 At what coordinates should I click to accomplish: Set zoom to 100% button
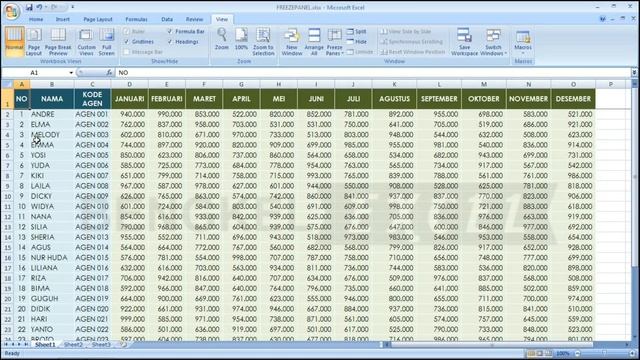point(241,39)
